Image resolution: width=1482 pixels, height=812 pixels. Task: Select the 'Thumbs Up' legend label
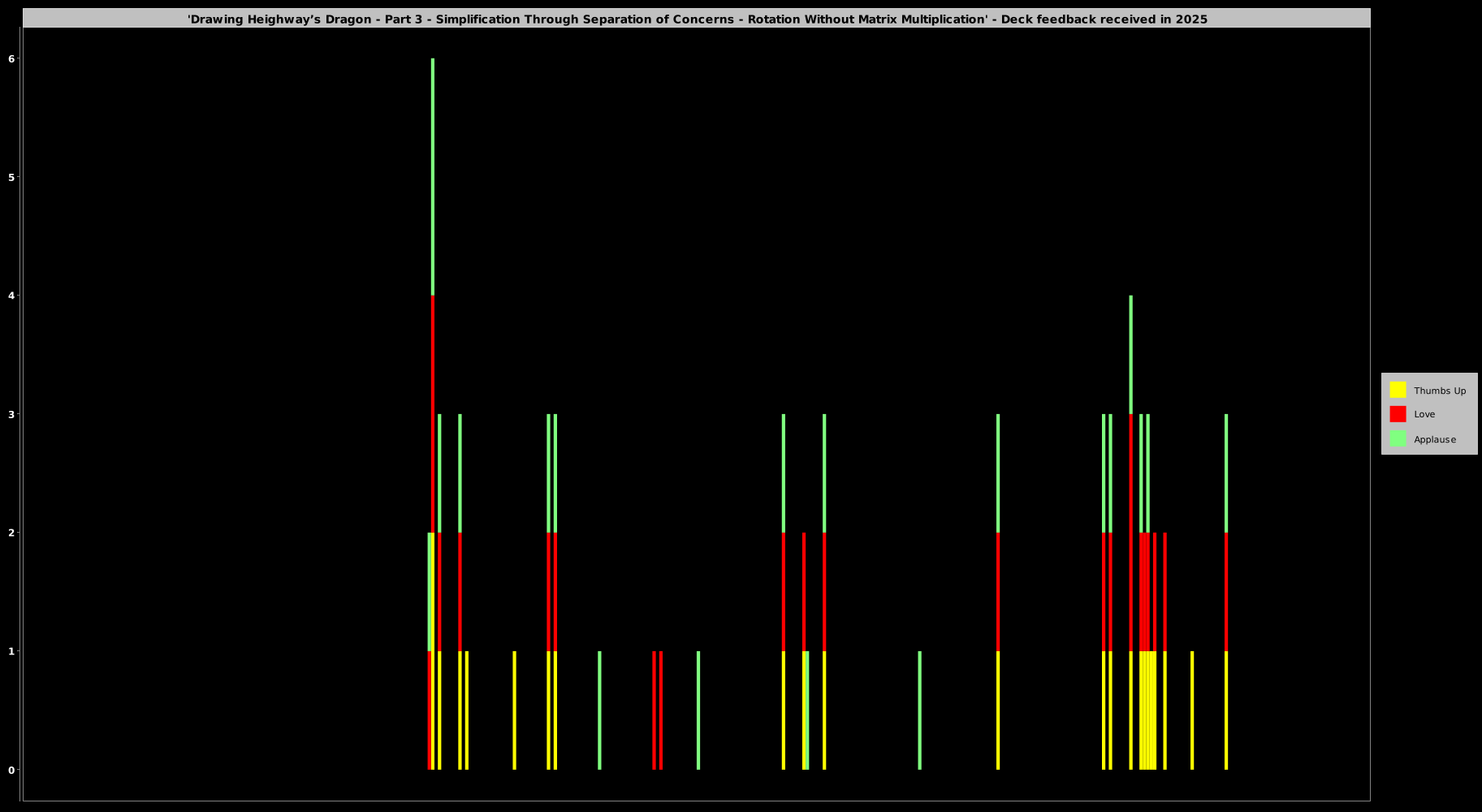tap(1439, 391)
